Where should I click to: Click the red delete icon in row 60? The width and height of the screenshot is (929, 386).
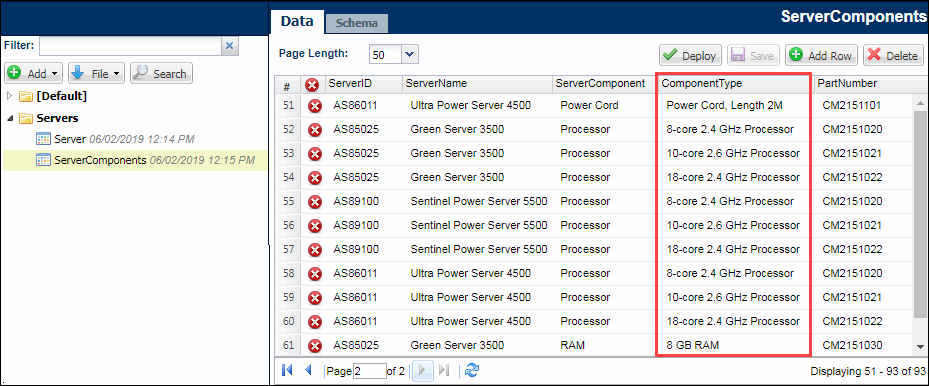click(x=315, y=322)
